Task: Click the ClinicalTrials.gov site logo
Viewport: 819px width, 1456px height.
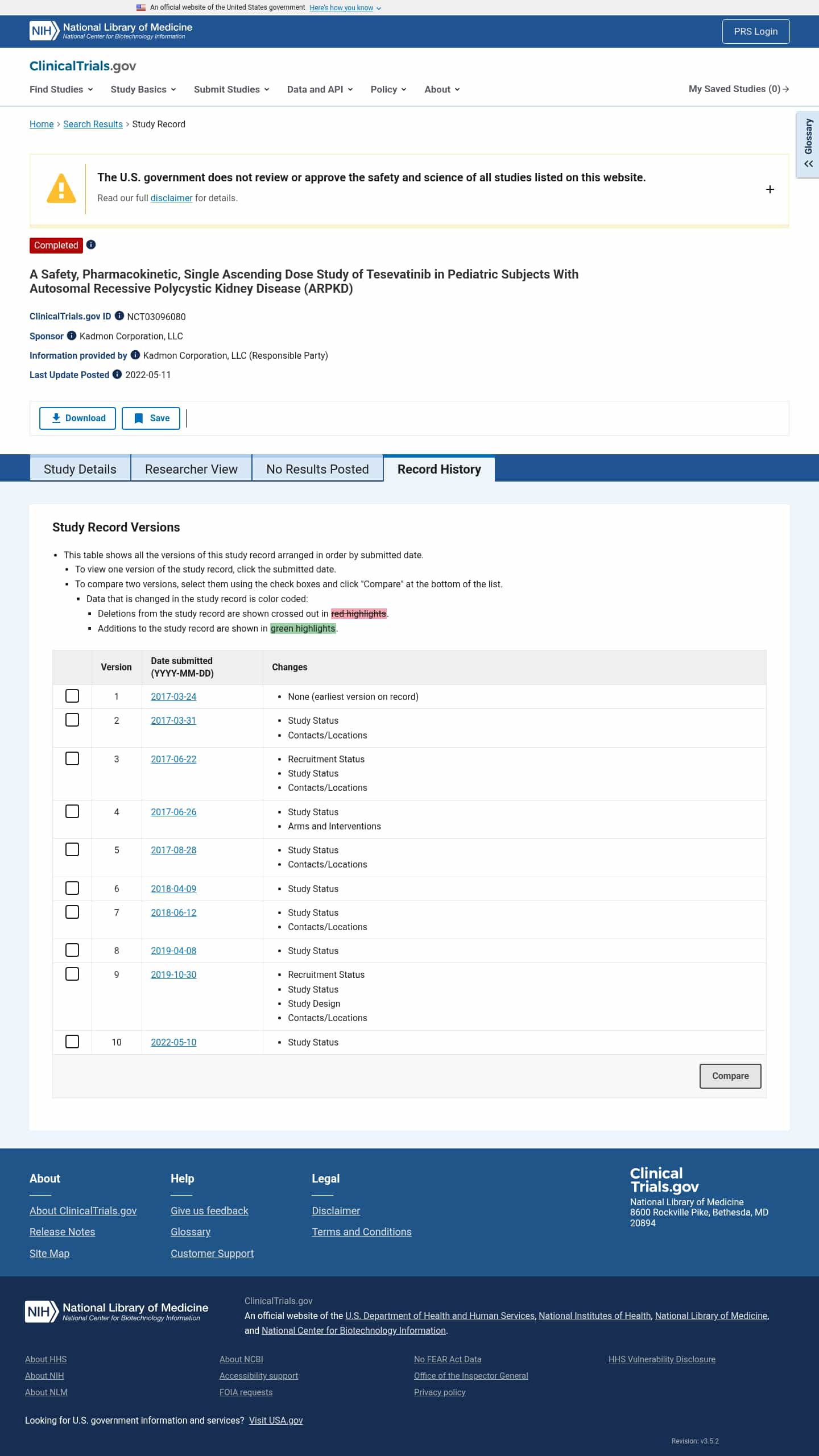Action: [83, 66]
